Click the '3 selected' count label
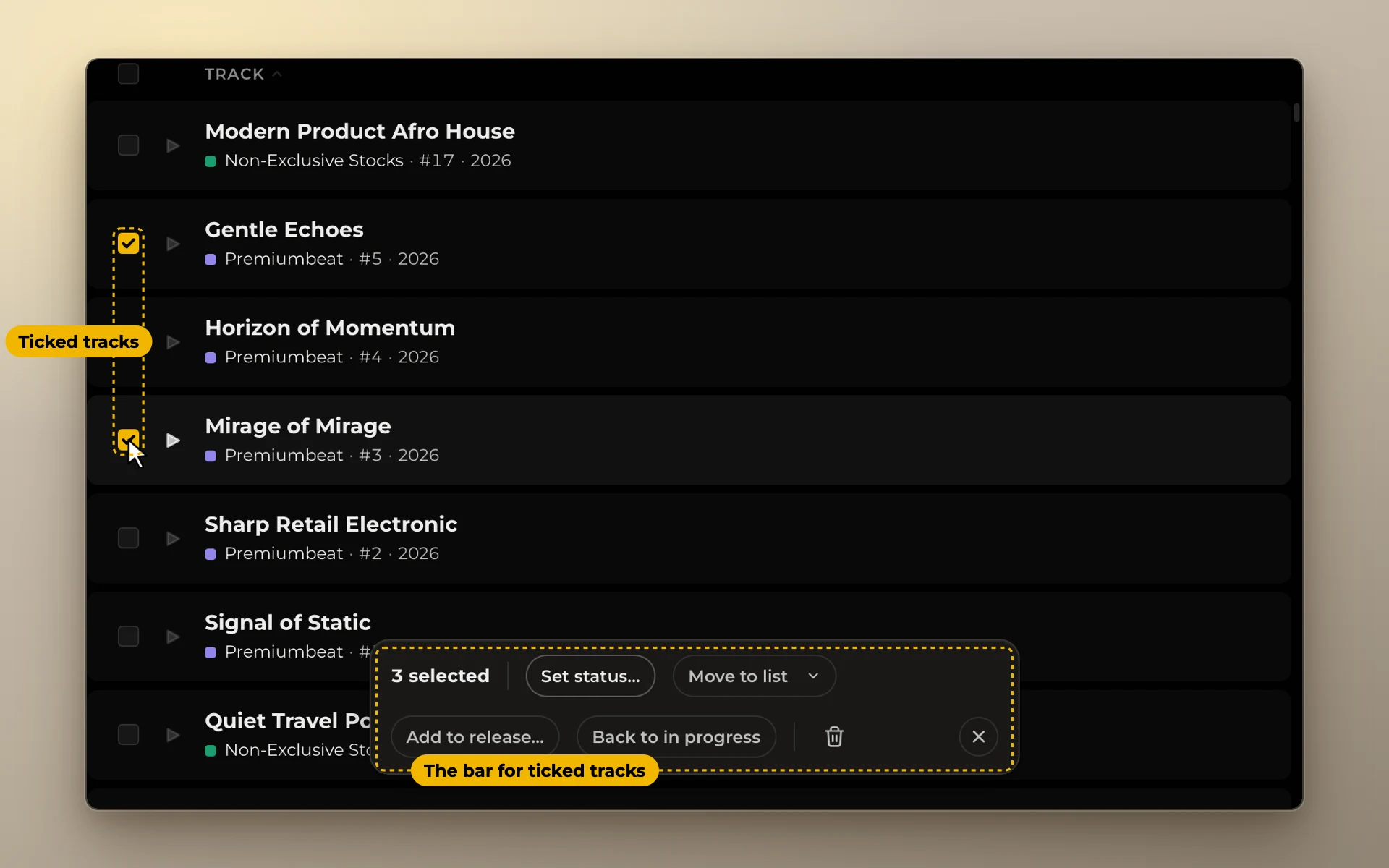The width and height of the screenshot is (1389, 868). (441, 676)
